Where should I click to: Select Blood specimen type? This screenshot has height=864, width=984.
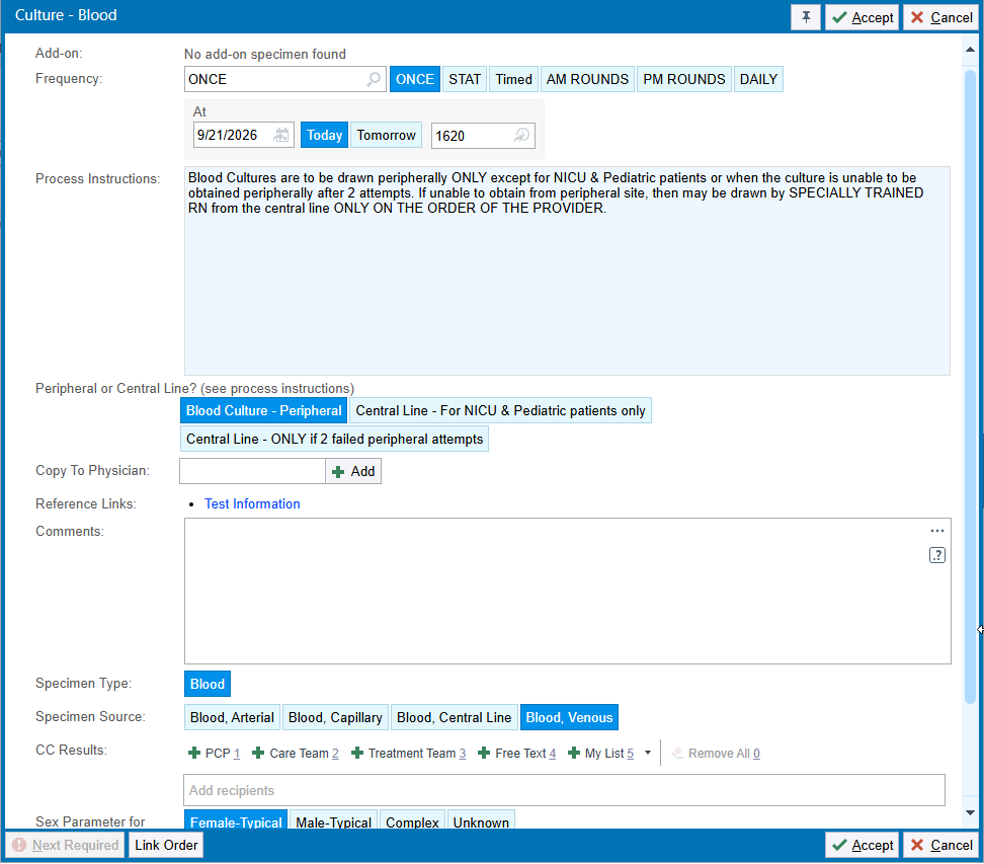tap(207, 685)
